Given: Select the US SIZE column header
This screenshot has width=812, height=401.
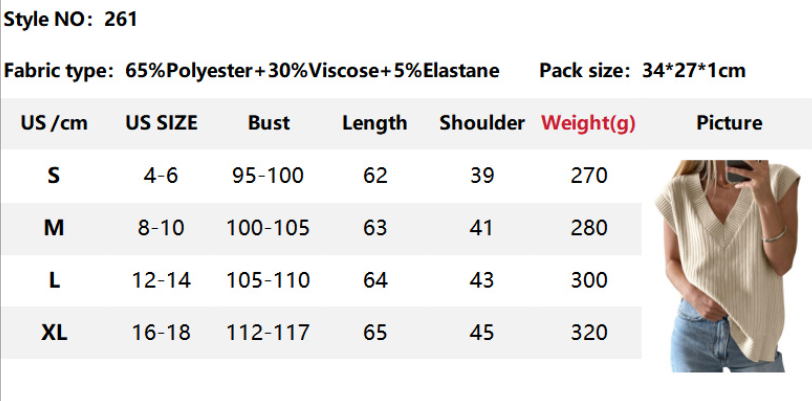Looking at the screenshot, I should (161, 124).
